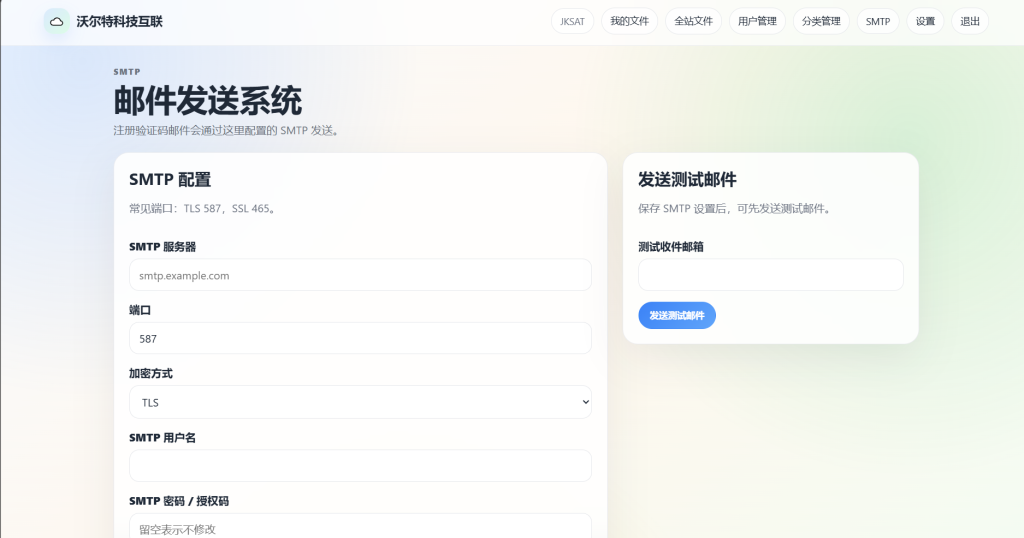
Task: Open the 加密方式 TLS dropdown
Action: coord(360,402)
